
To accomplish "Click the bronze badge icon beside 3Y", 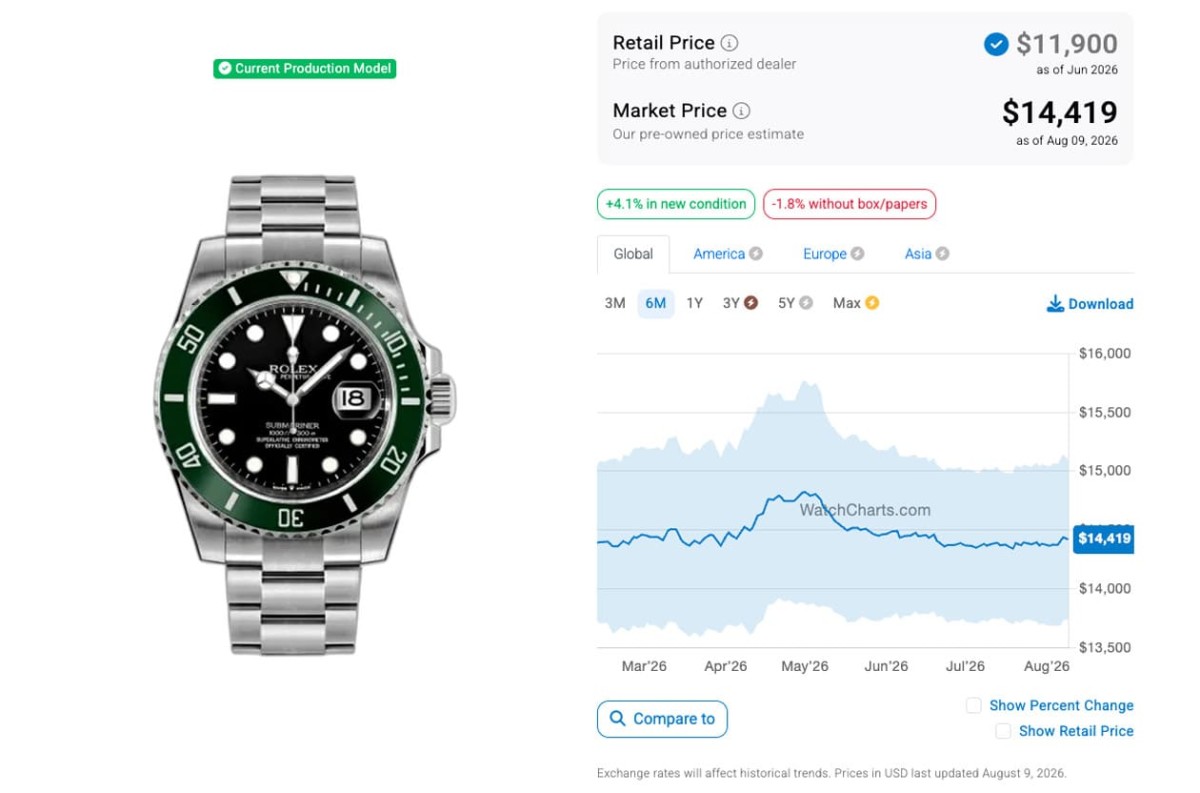I will pos(751,303).
